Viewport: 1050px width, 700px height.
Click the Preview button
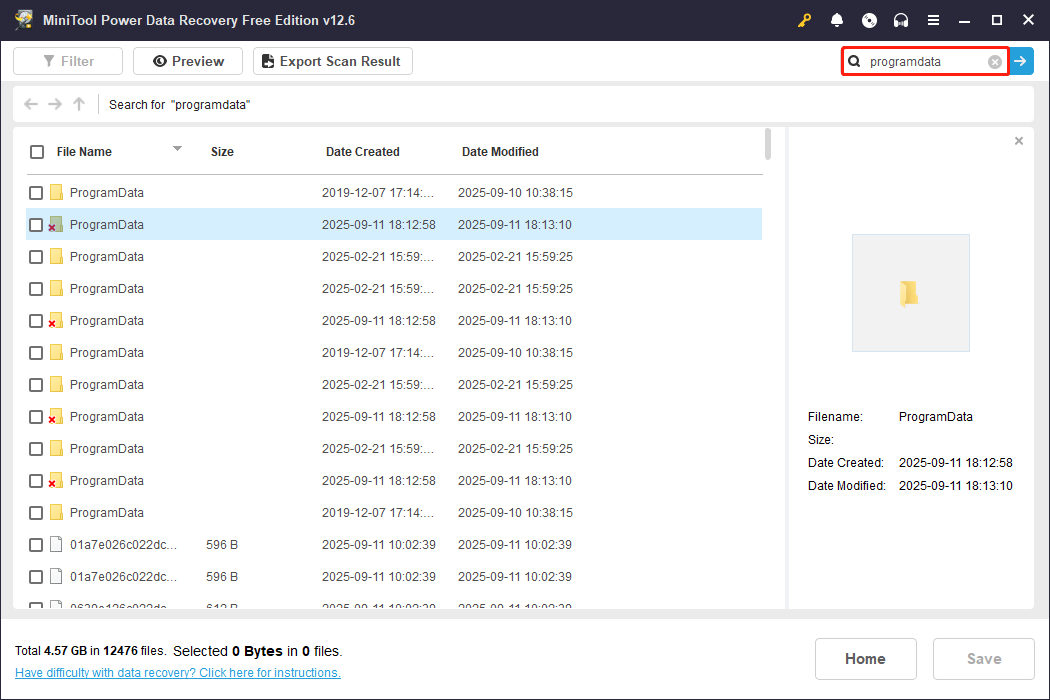[187, 61]
